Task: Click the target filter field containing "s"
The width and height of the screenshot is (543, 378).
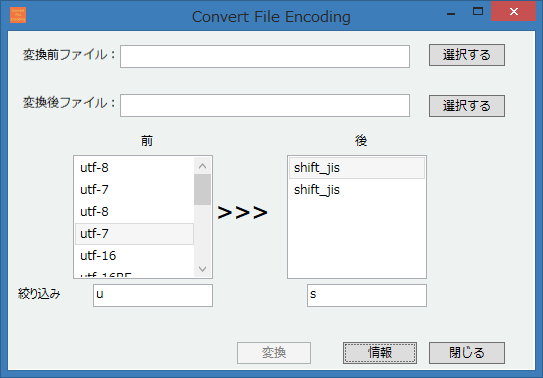Action: (x=367, y=296)
